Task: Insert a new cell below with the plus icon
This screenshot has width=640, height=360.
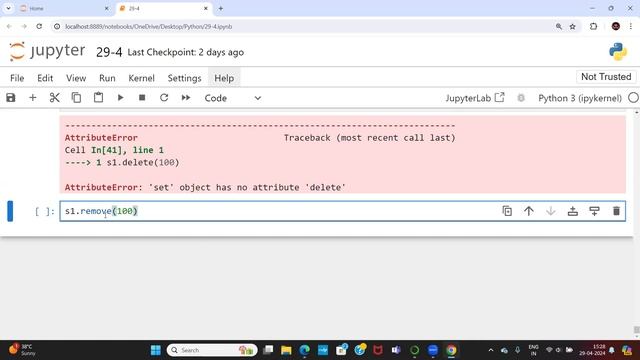Action: (x=33, y=98)
